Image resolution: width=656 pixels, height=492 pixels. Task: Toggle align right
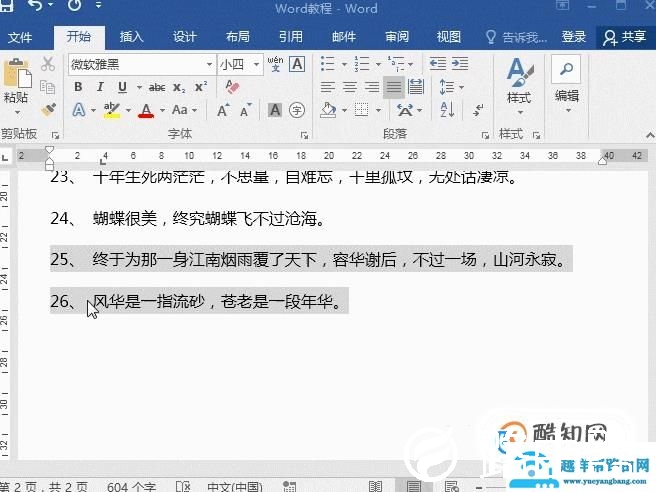click(x=372, y=87)
